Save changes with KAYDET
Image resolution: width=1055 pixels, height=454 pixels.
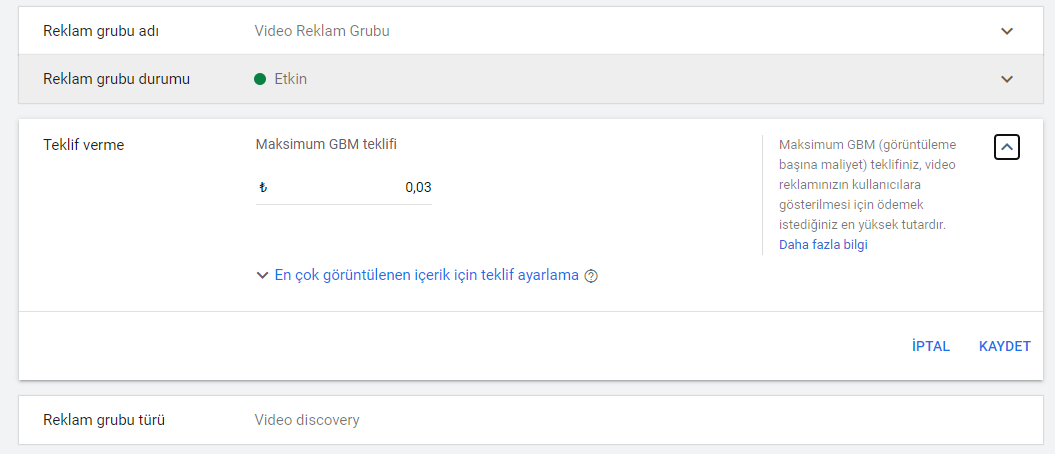coord(1005,346)
